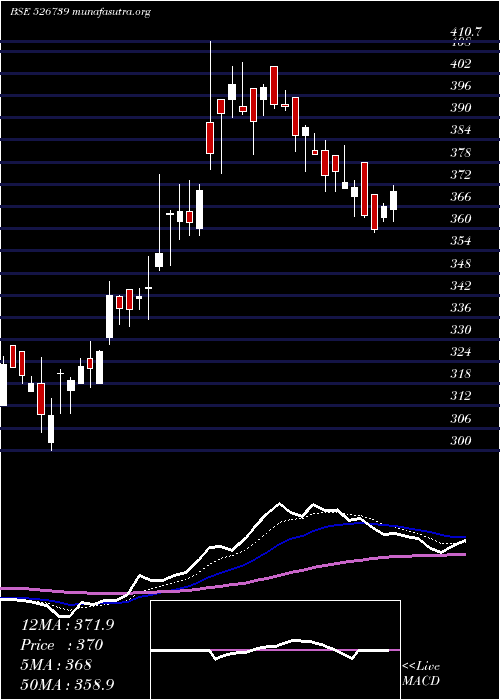This screenshot has height=700, width=500.
Task: Click the 300 price axis label
Action: (x=461, y=441)
